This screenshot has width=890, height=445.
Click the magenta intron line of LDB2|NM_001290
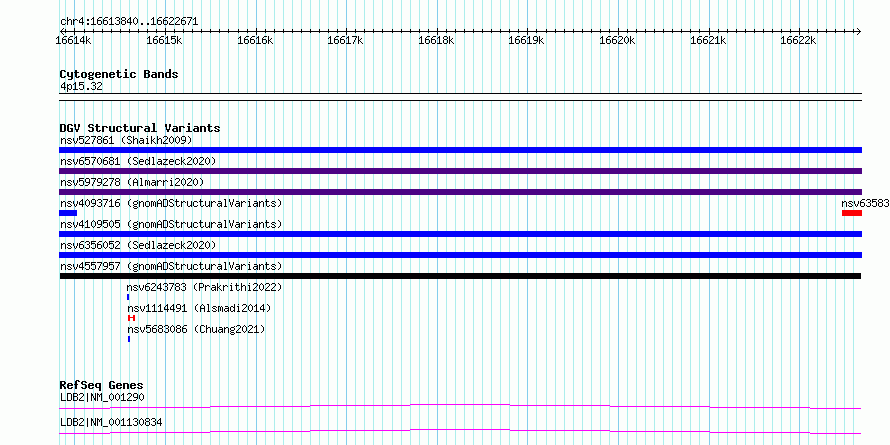point(460,406)
